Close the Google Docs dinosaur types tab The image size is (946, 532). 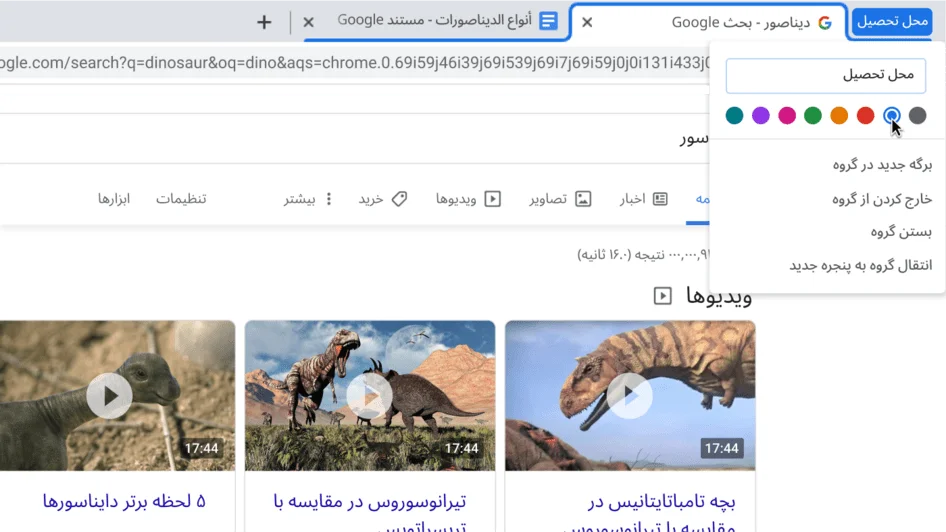[308, 22]
